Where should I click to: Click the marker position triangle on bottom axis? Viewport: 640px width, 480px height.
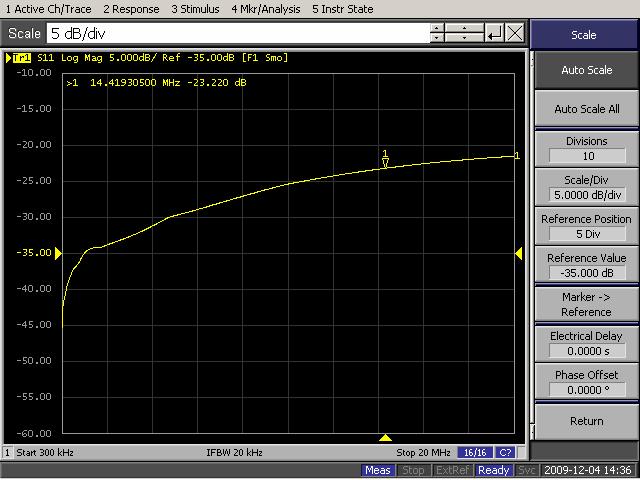[385, 438]
